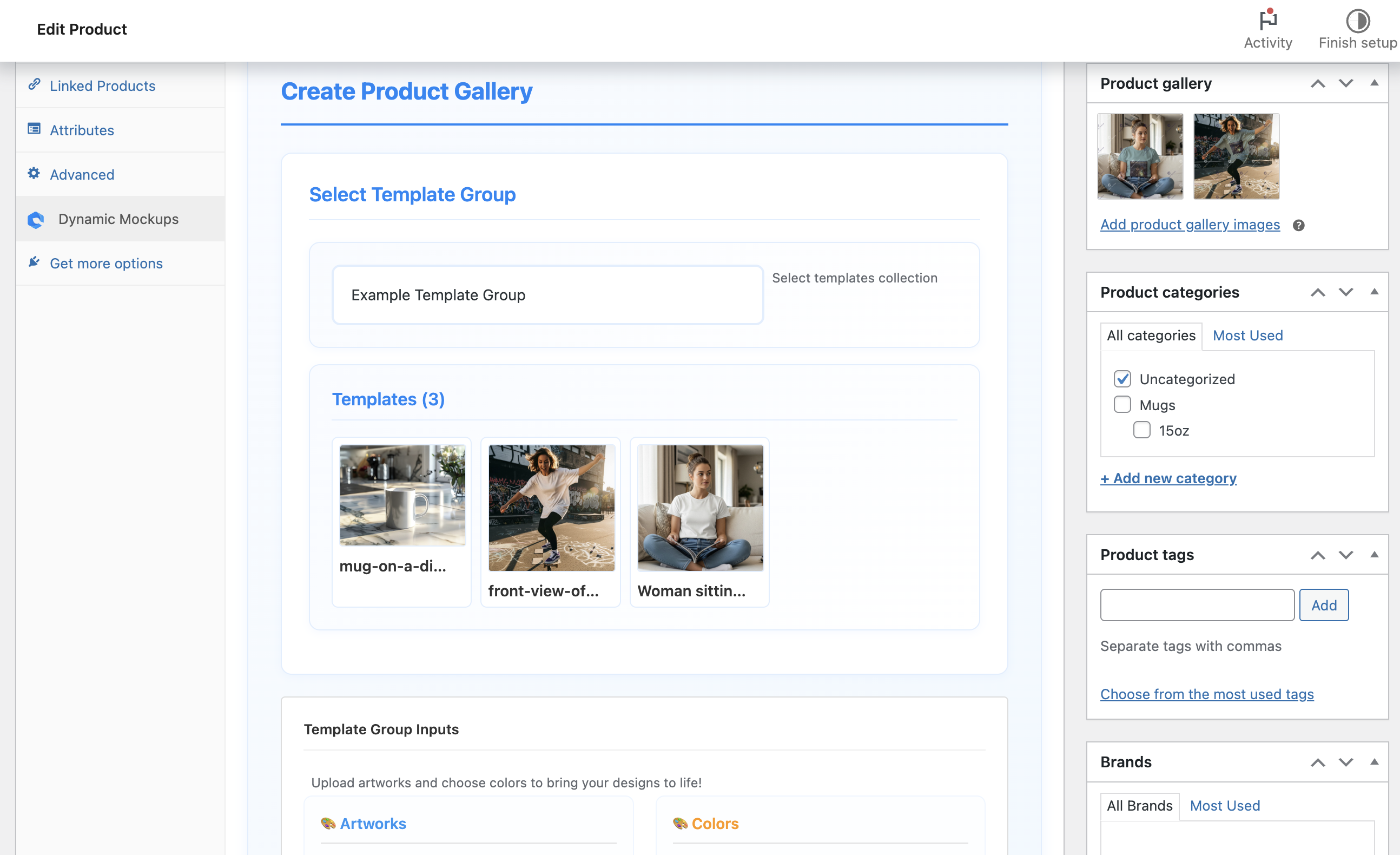This screenshot has height=855, width=1400.
Task: Click the Colors section heading
Action: [x=715, y=824]
